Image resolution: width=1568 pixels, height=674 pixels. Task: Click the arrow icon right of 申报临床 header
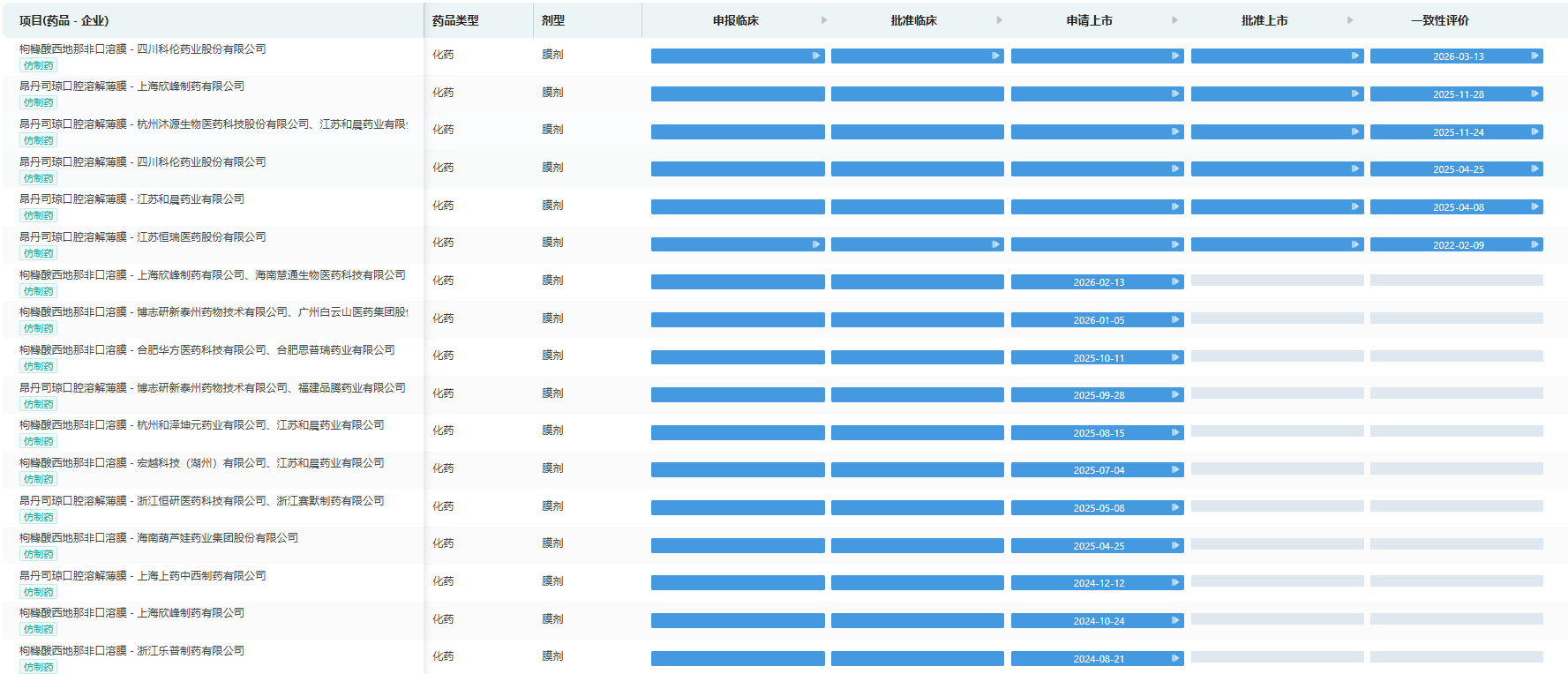(x=824, y=20)
